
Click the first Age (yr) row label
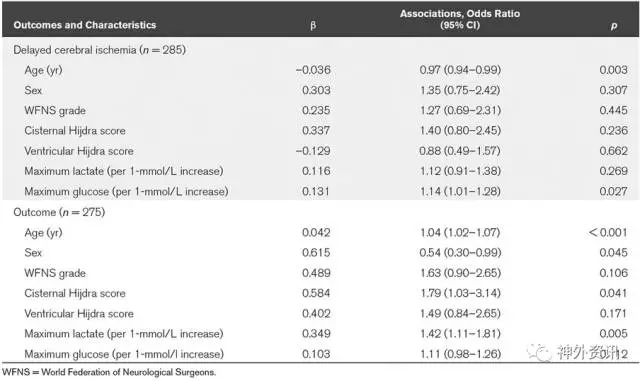[43, 70]
